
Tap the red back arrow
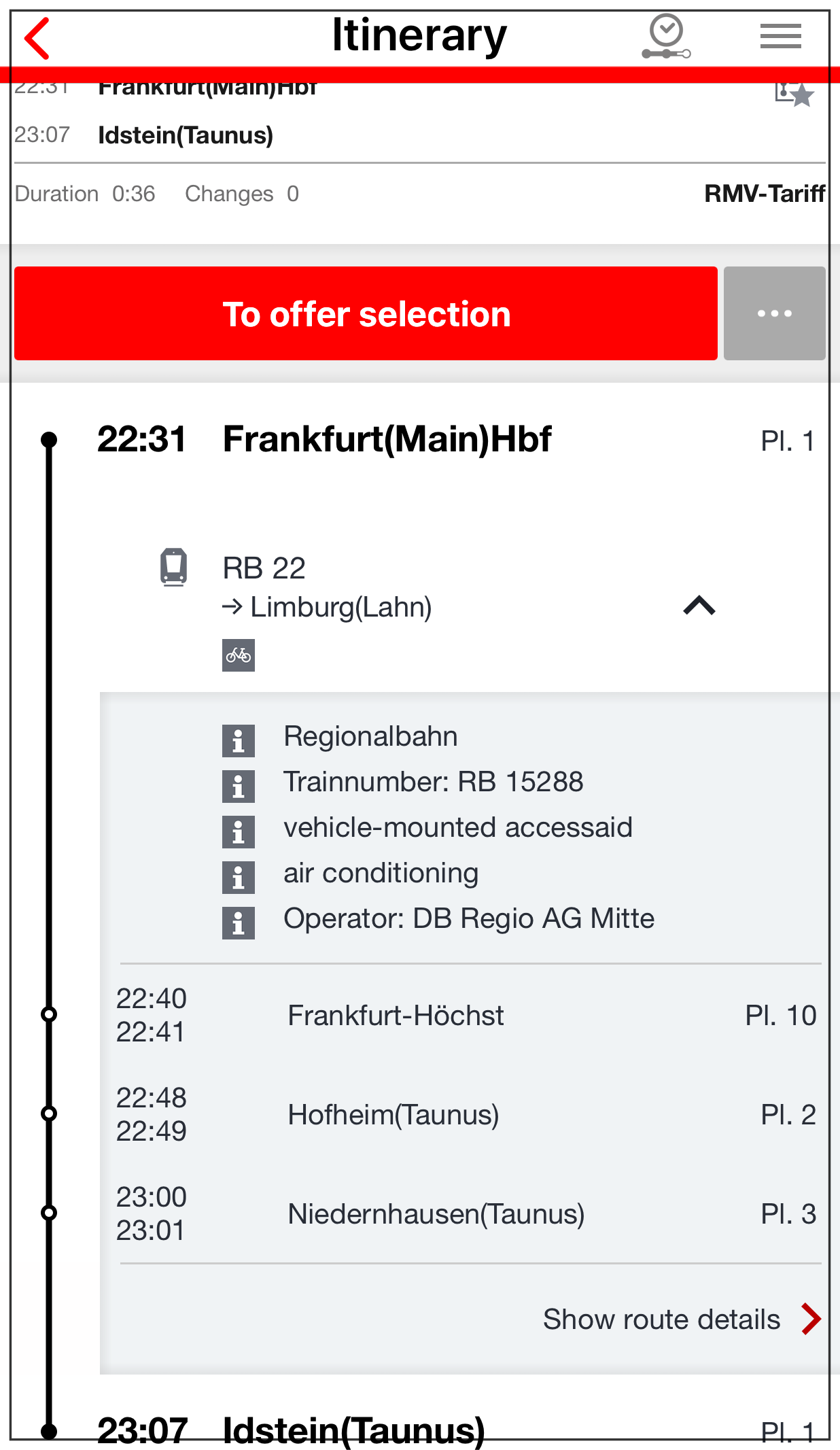38,38
